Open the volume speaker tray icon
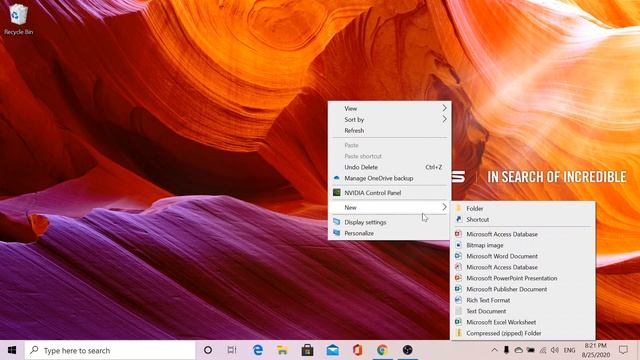Viewport: 640px width, 360px height. point(554,350)
